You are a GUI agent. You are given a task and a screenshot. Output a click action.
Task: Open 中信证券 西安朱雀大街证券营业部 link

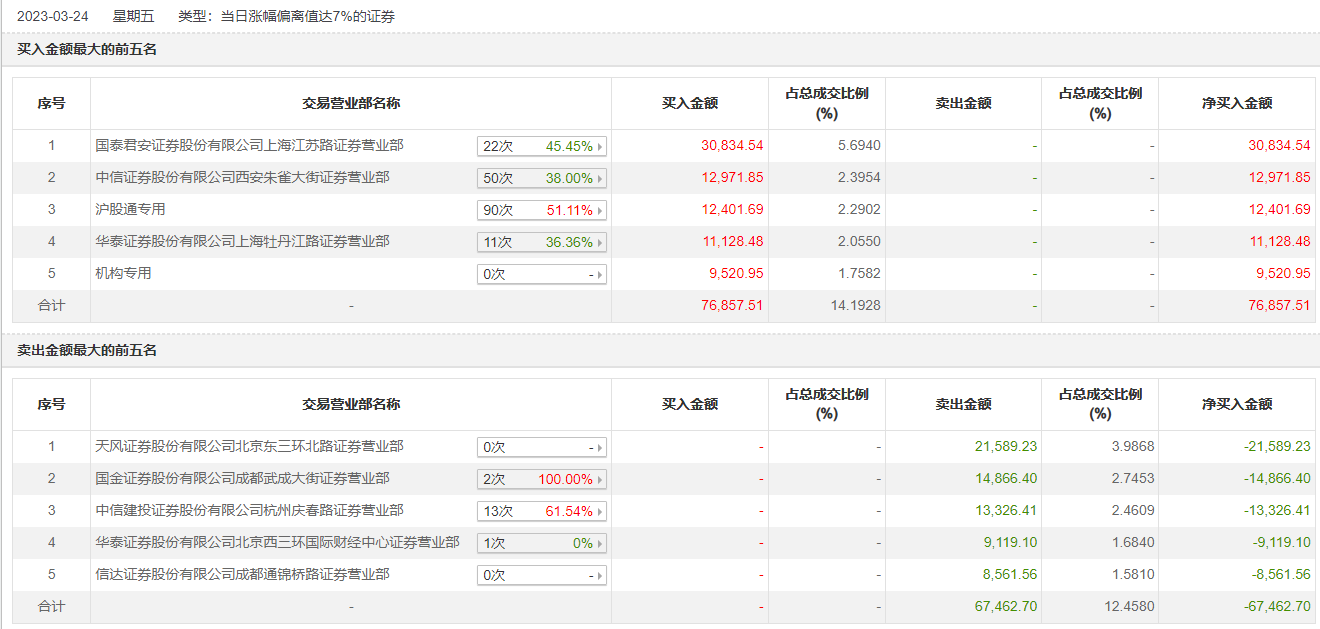click(242, 178)
